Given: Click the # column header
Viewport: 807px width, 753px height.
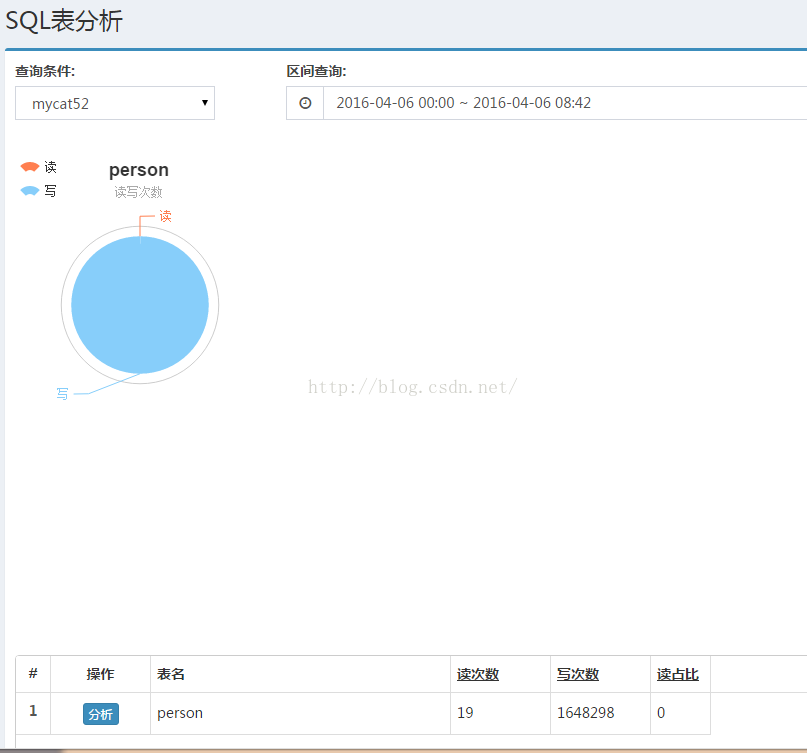Looking at the screenshot, I should (x=33, y=673).
